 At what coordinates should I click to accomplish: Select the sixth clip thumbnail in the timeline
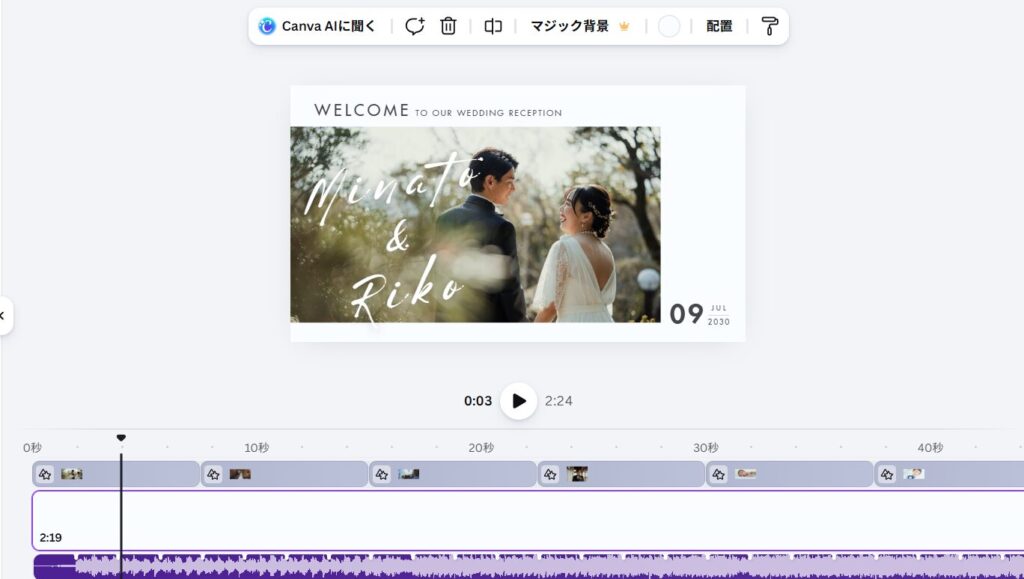tap(914, 474)
